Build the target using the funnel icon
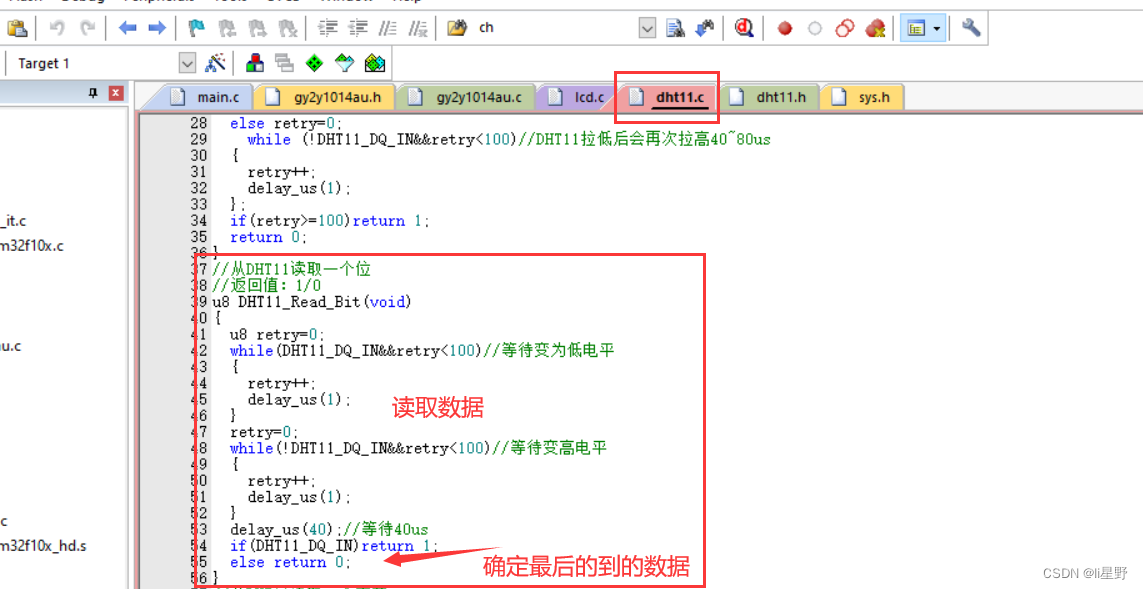1143x589 pixels. tap(343, 62)
